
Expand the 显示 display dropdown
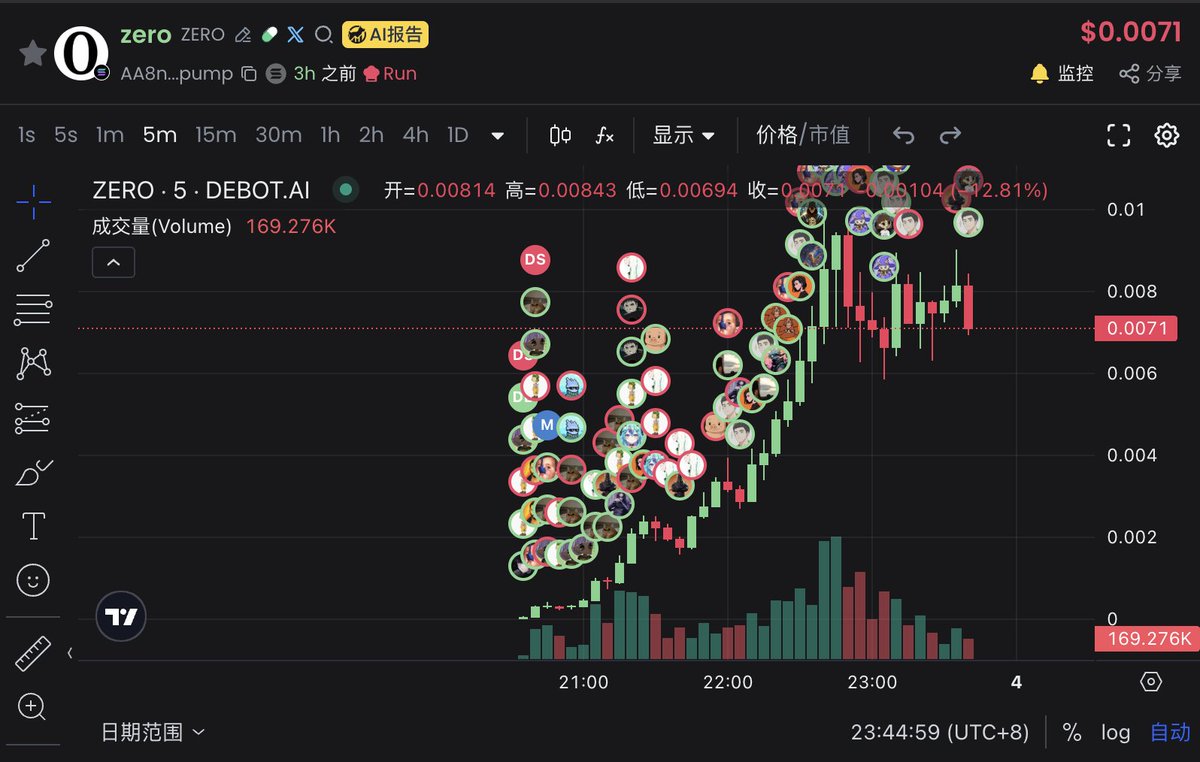click(684, 135)
